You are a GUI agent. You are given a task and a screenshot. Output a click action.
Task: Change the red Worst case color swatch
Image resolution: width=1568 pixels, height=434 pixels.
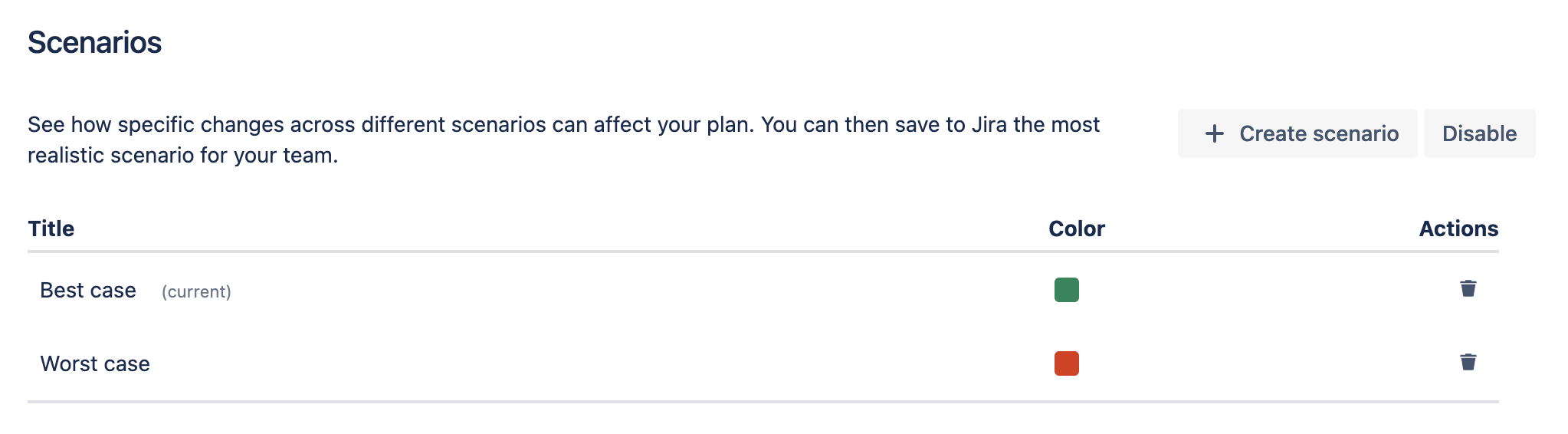click(1066, 363)
